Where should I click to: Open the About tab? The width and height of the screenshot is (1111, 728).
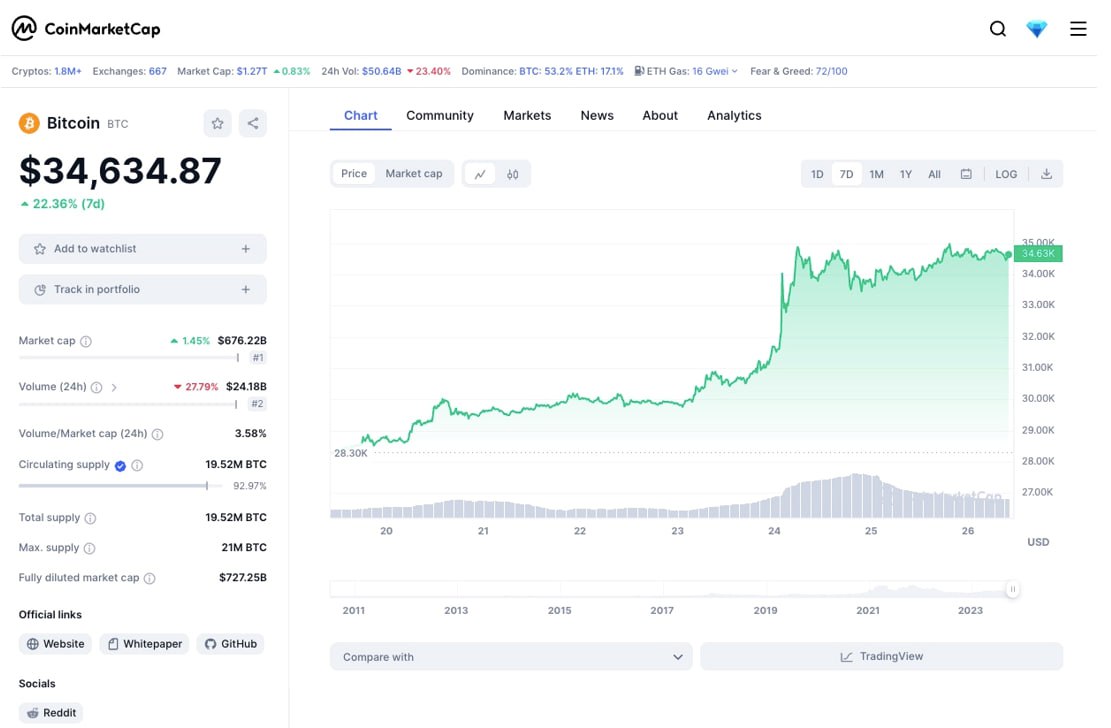(660, 116)
